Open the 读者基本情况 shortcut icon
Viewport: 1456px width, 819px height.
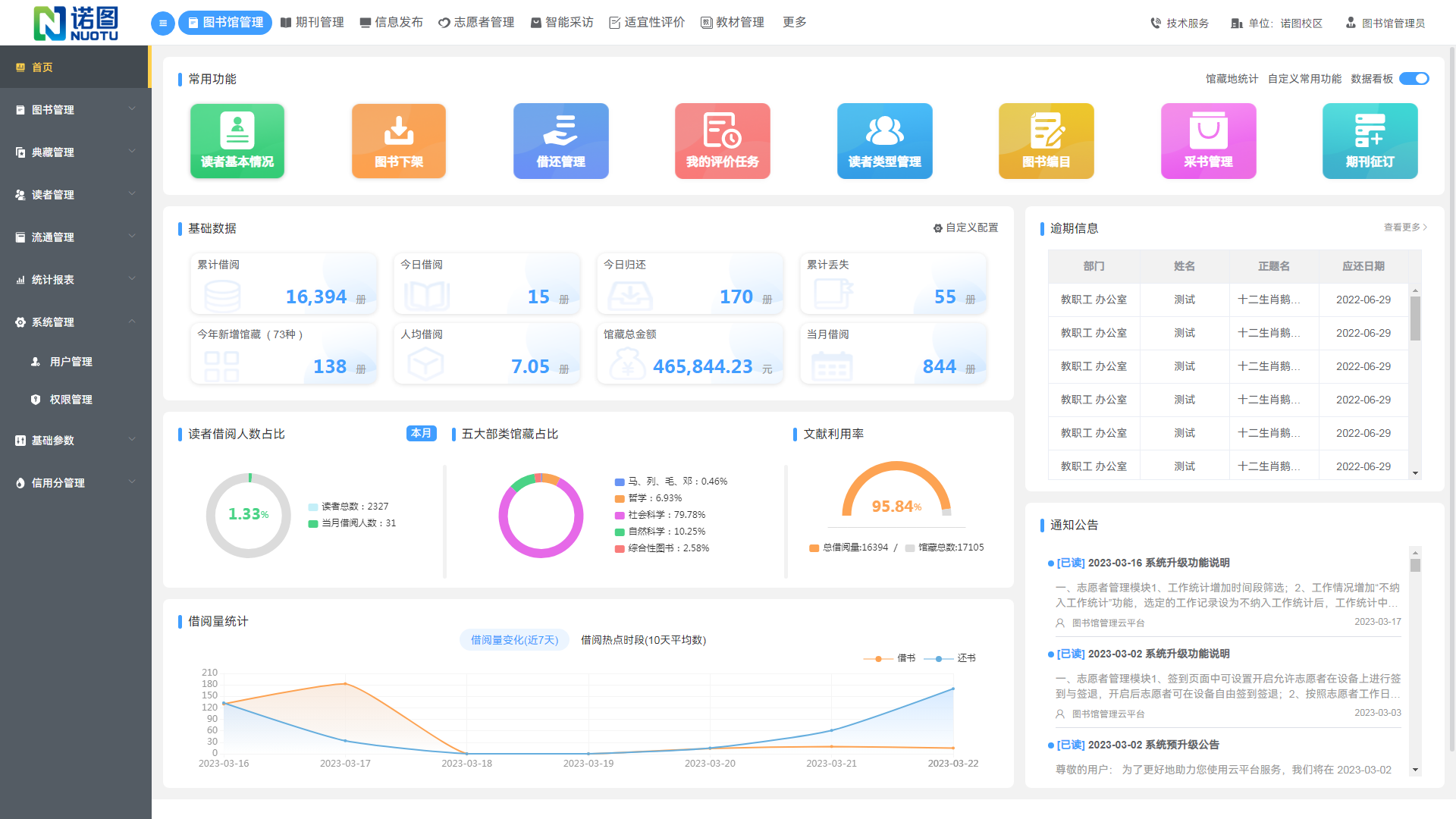pos(237,141)
